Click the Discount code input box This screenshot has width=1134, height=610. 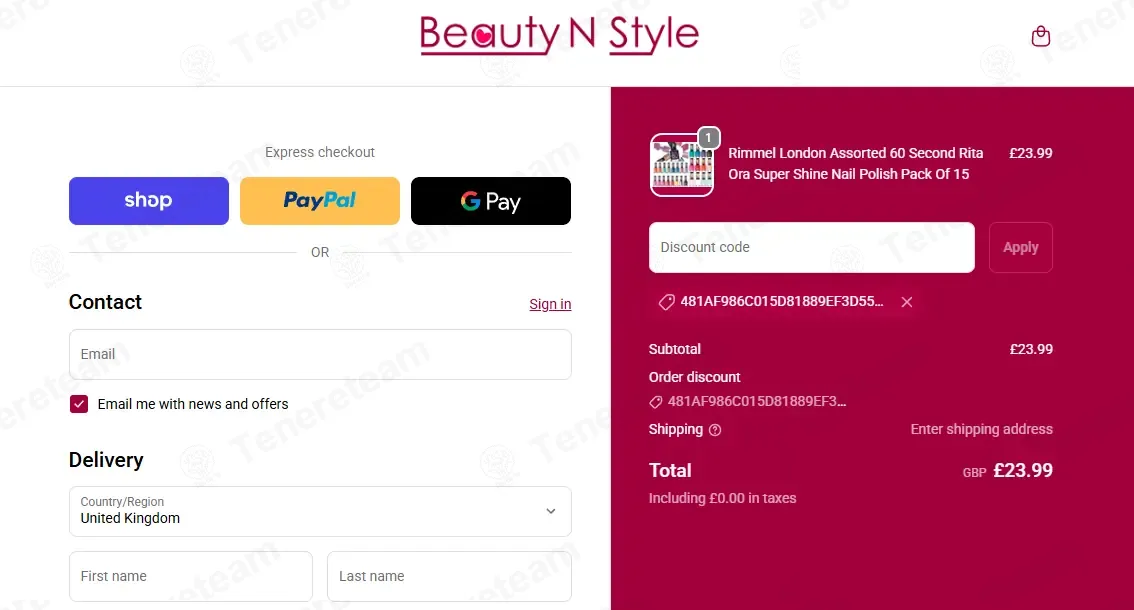[811, 247]
